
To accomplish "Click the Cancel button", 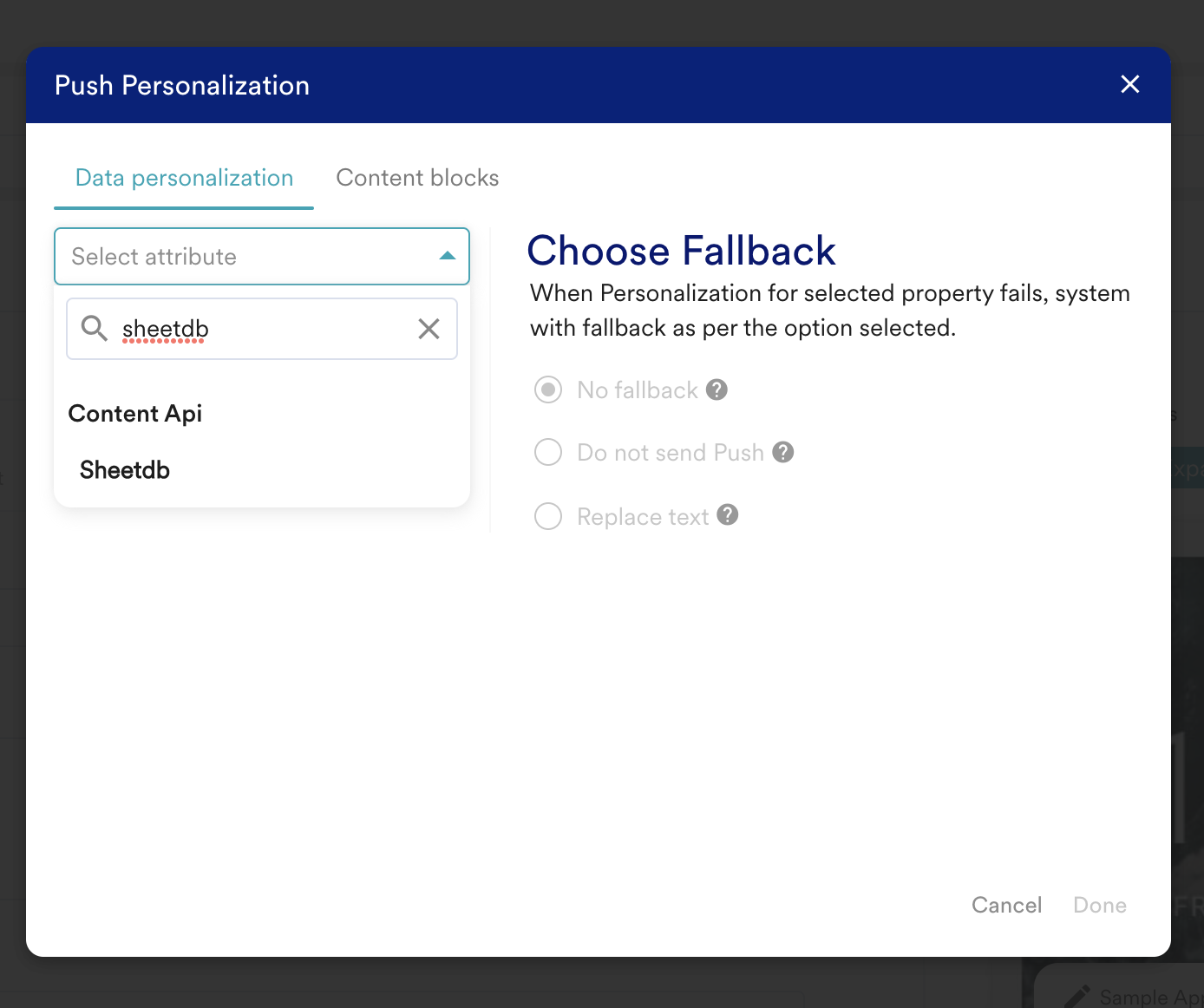I will pos(1006,905).
